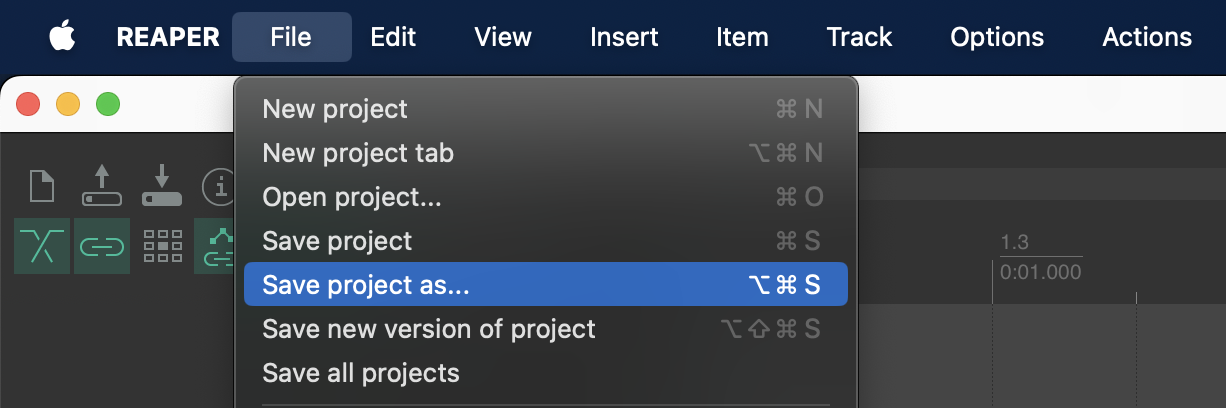Click the 1.3 timeline ruler marker
This screenshot has height=408, width=1226.
coord(1014,243)
